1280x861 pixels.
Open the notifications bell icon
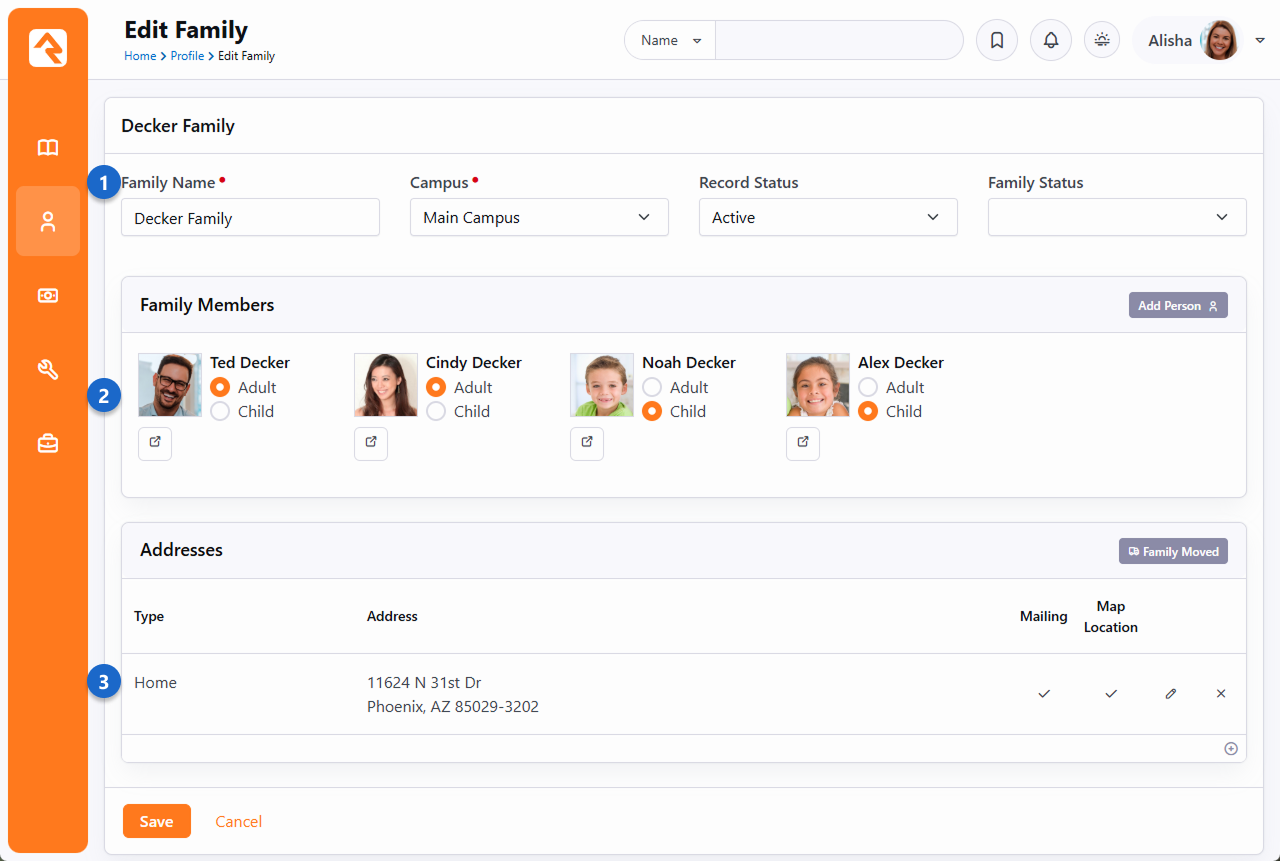[x=1050, y=41]
